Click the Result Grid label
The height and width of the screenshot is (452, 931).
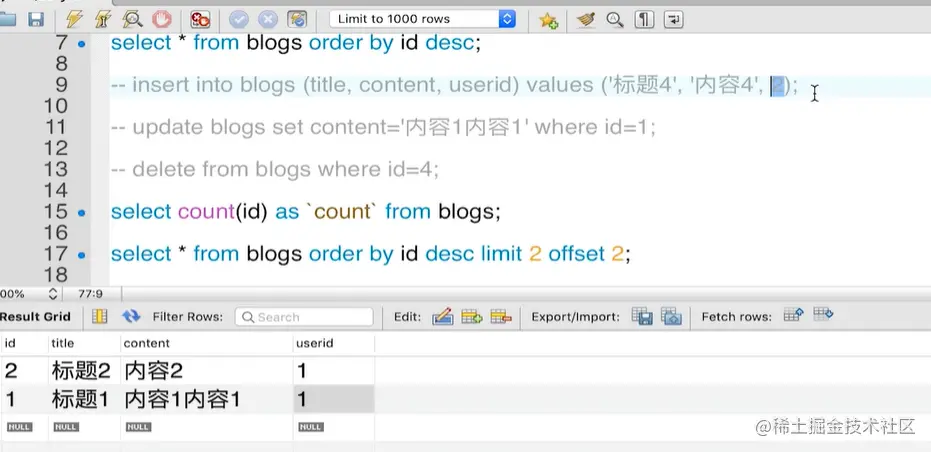pos(35,317)
